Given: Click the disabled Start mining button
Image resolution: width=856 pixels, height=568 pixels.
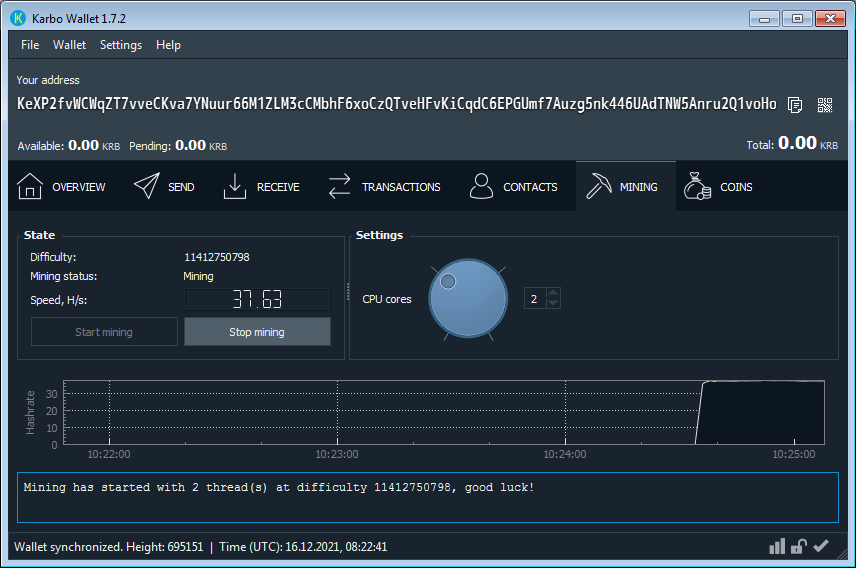Looking at the screenshot, I should [x=104, y=332].
